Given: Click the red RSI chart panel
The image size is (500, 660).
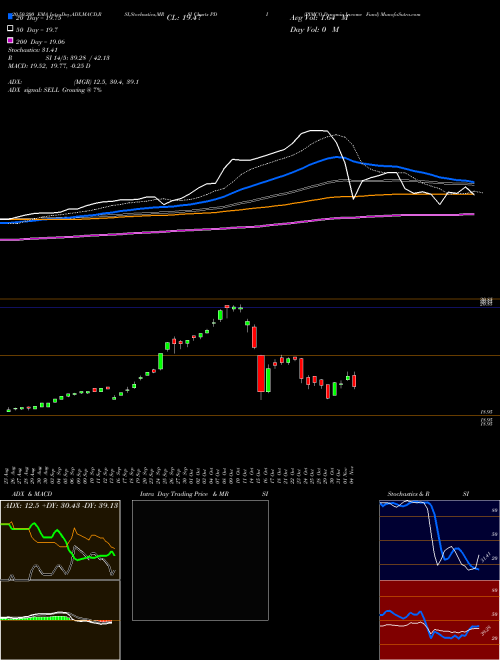Looking at the screenshot, I should click(439, 620).
